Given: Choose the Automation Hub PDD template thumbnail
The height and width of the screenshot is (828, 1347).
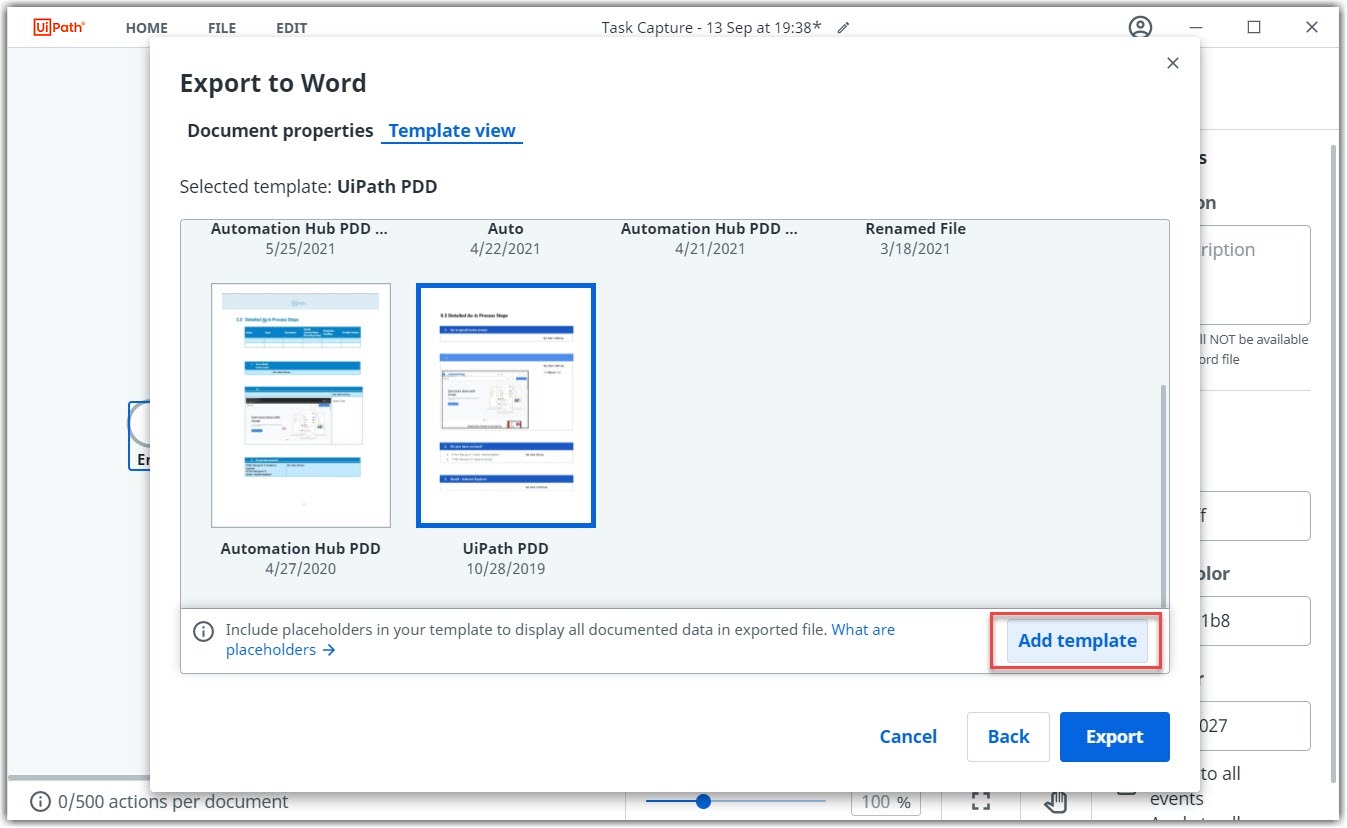Looking at the screenshot, I should coord(301,405).
